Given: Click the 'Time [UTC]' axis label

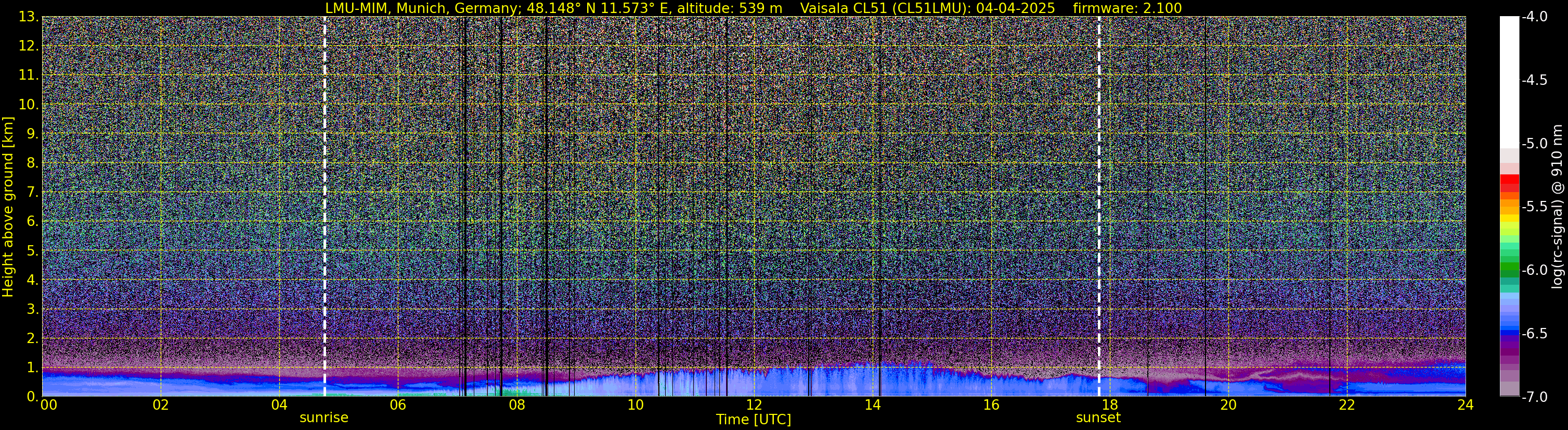Looking at the screenshot, I should (754, 420).
